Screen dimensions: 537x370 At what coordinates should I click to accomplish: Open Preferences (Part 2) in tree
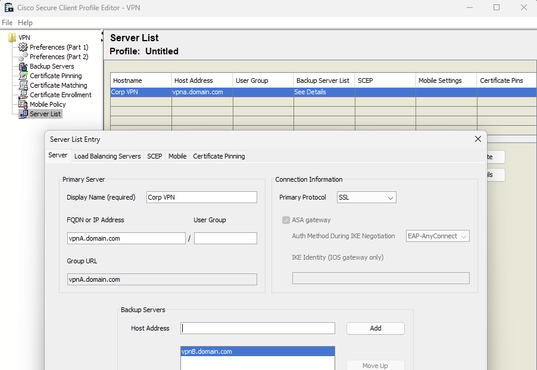coord(59,57)
